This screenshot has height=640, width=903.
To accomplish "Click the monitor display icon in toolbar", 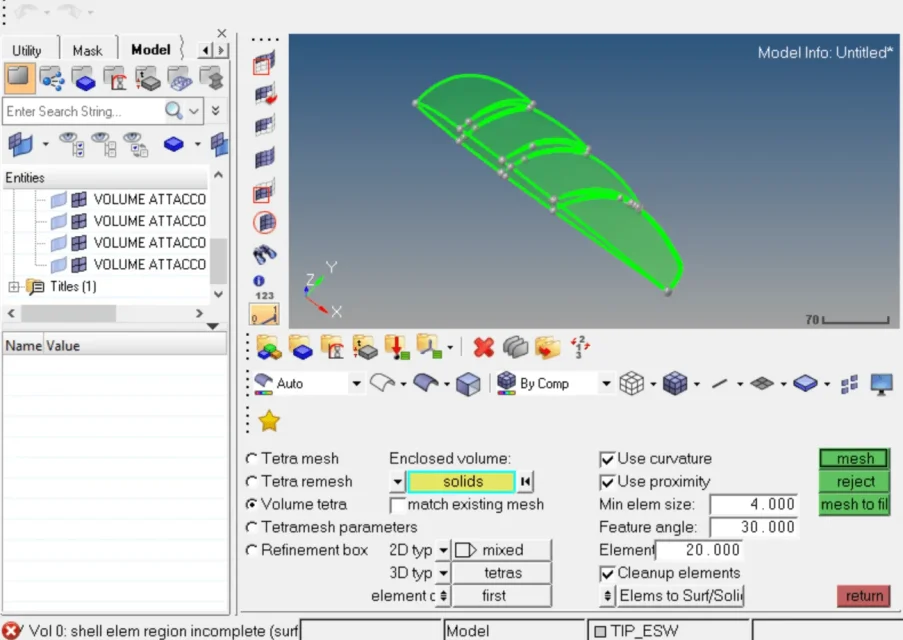I will tap(881, 384).
